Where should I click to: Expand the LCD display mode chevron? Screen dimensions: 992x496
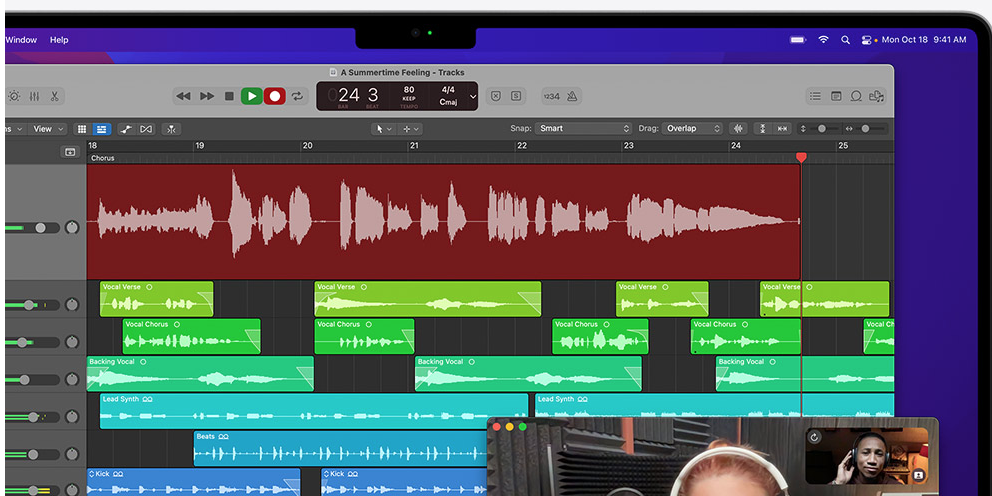(x=472, y=97)
